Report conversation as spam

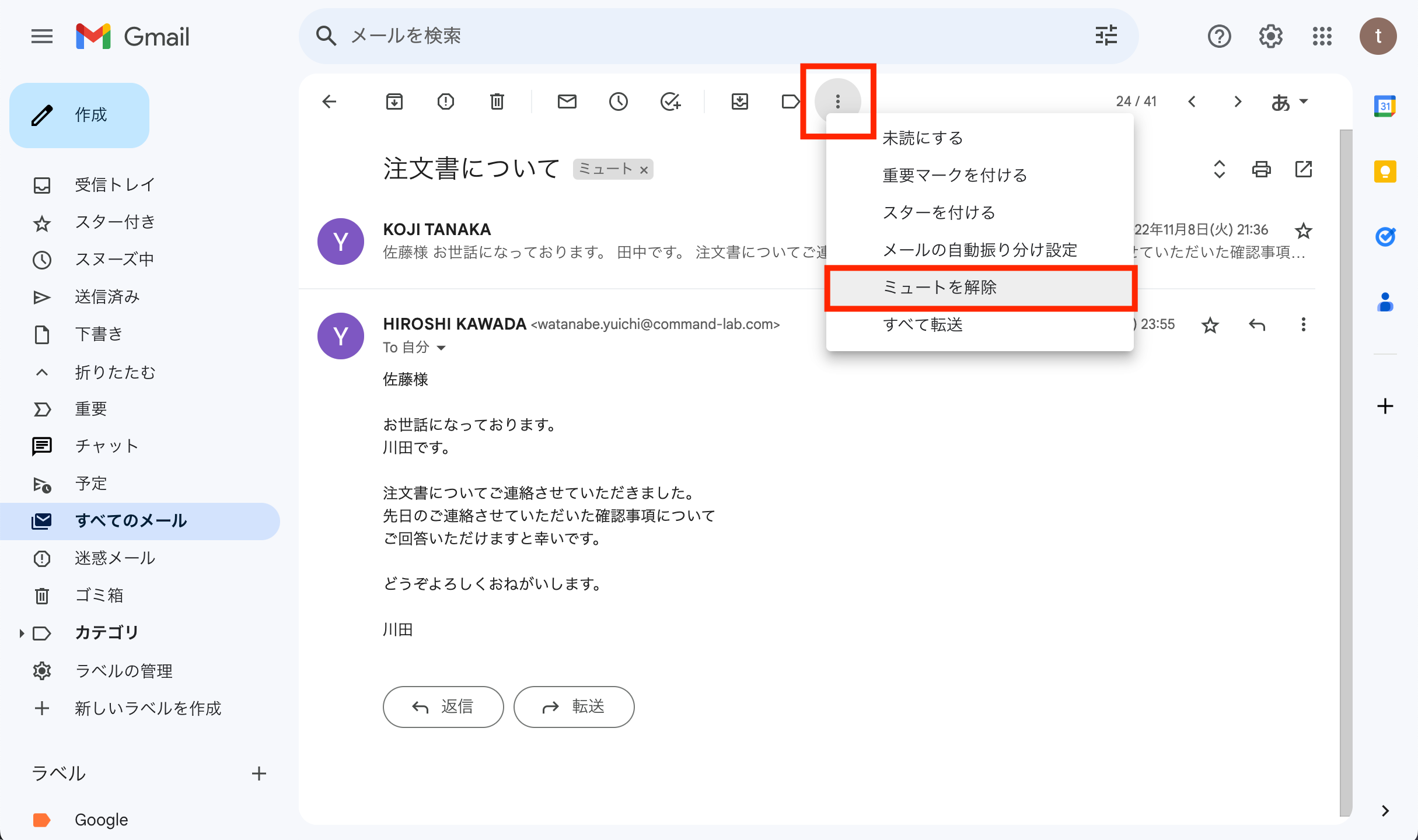pos(445,101)
